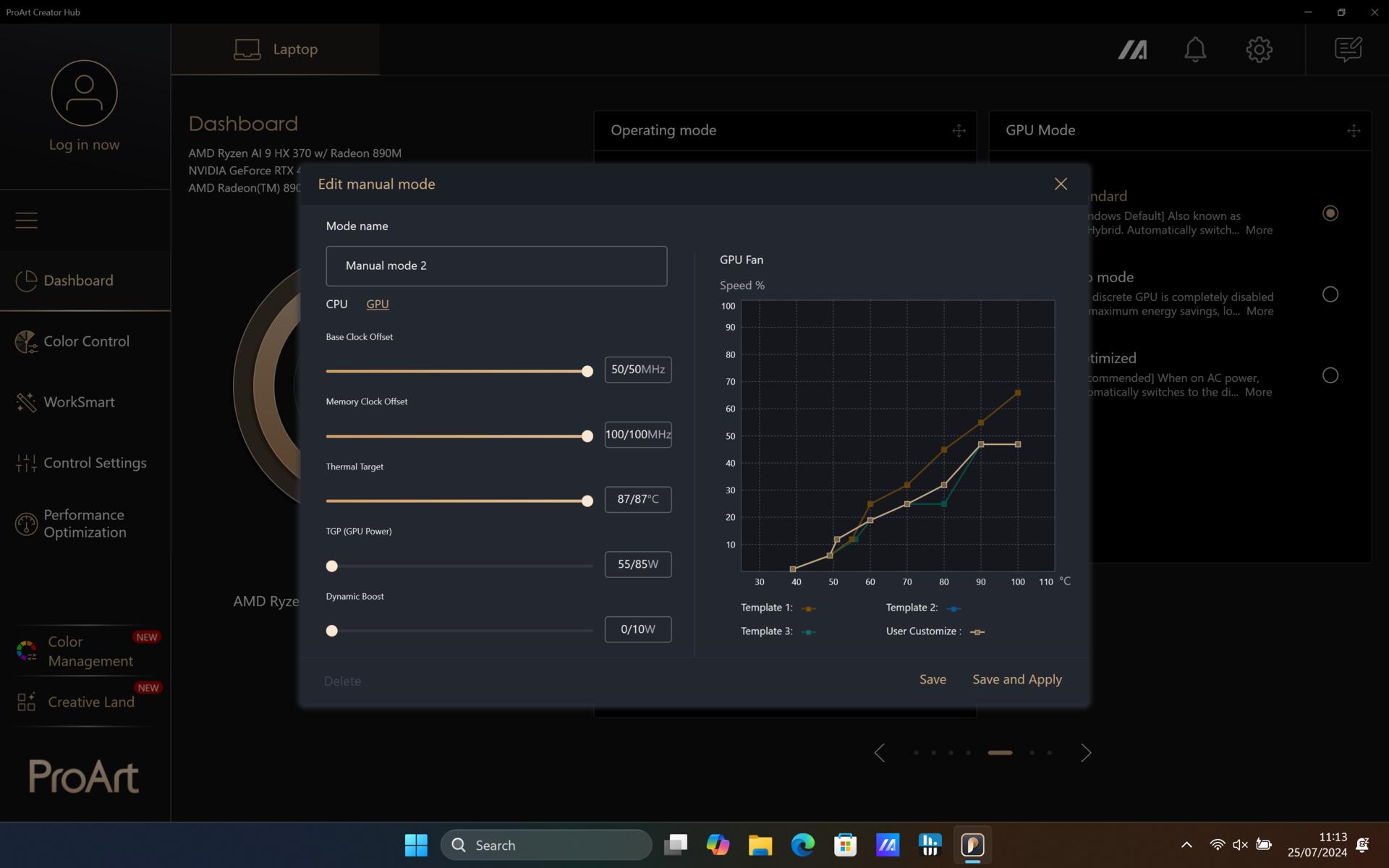Toggle the hamburger sidebar menu
Image resolution: width=1389 pixels, height=868 pixels.
(27, 220)
